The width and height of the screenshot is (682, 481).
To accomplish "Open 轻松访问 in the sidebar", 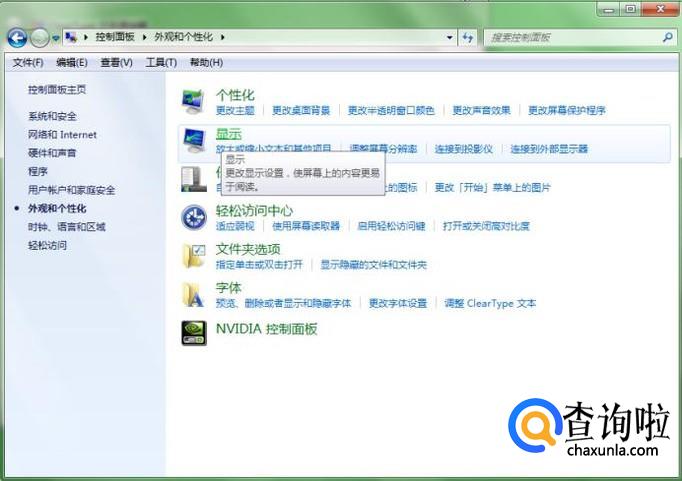I will coord(47,245).
